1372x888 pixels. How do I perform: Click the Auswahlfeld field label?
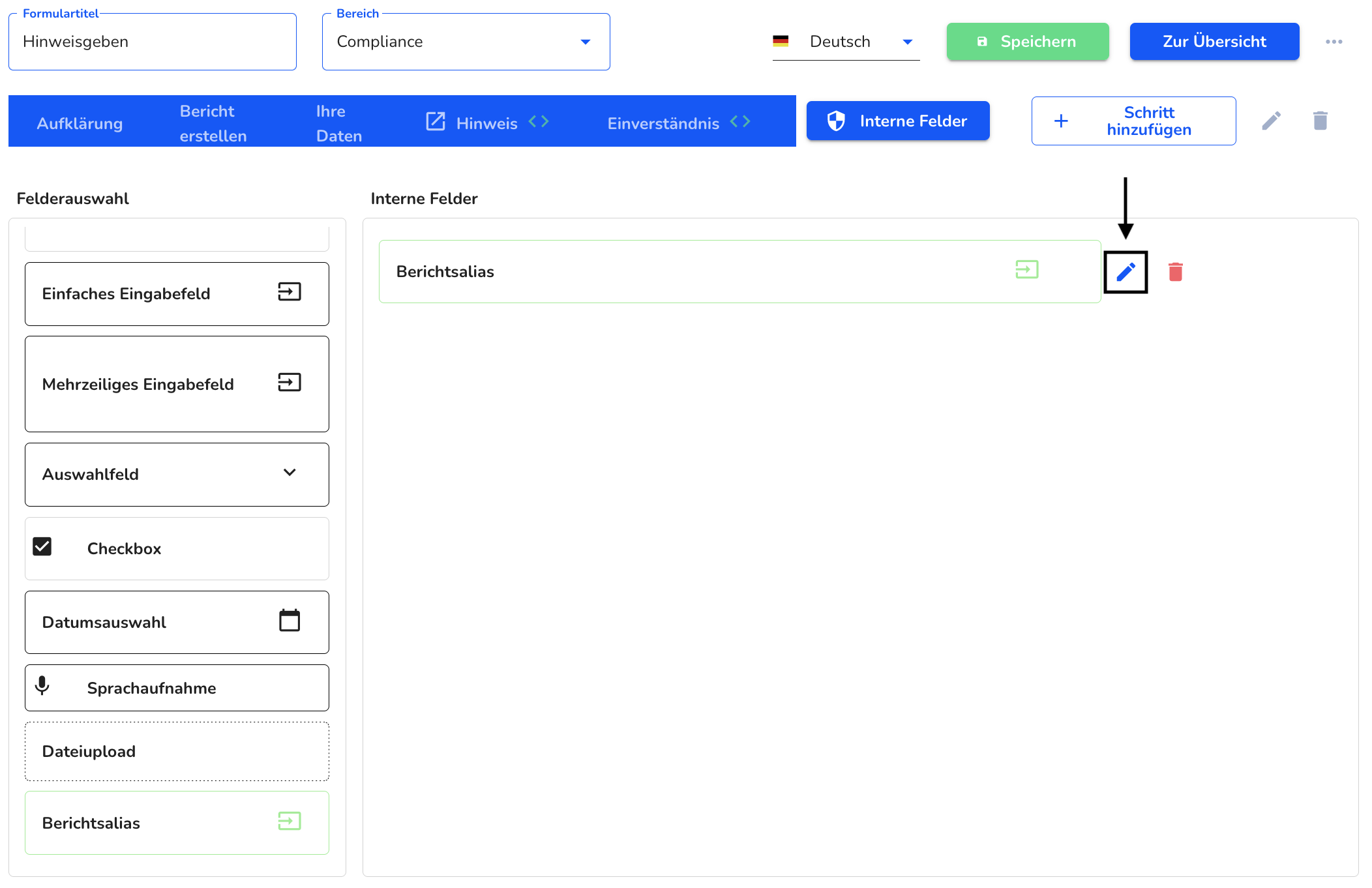point(91,474)
